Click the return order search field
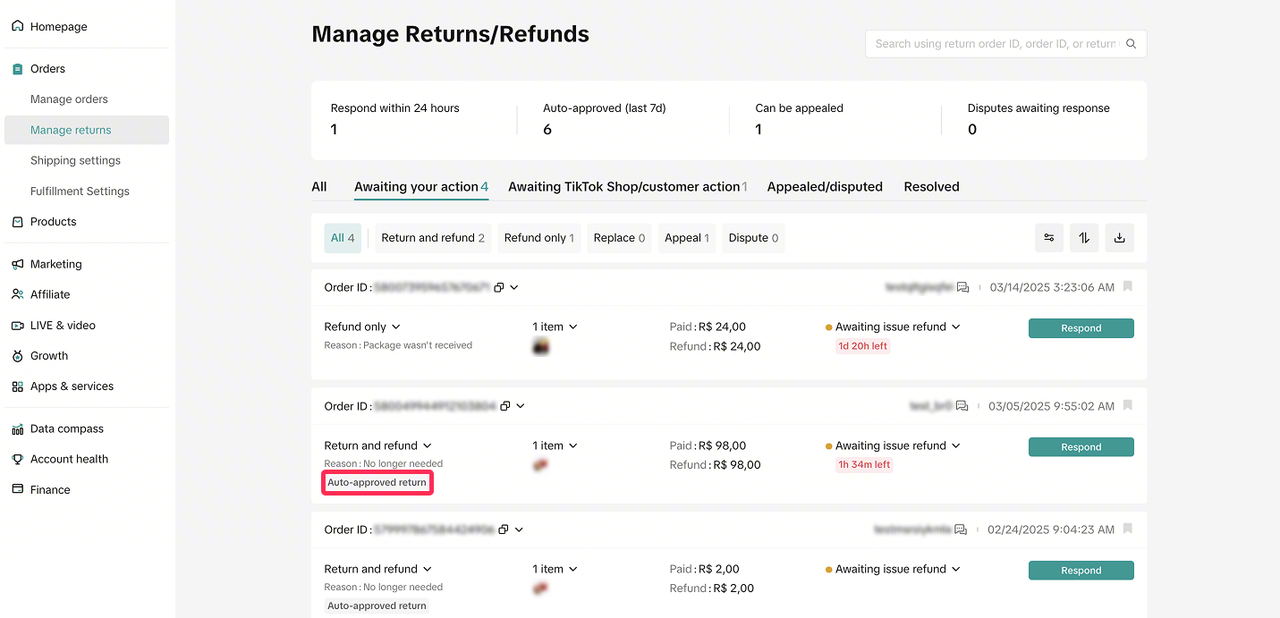This screenshot has height=618, width=1280. point(995,44)
